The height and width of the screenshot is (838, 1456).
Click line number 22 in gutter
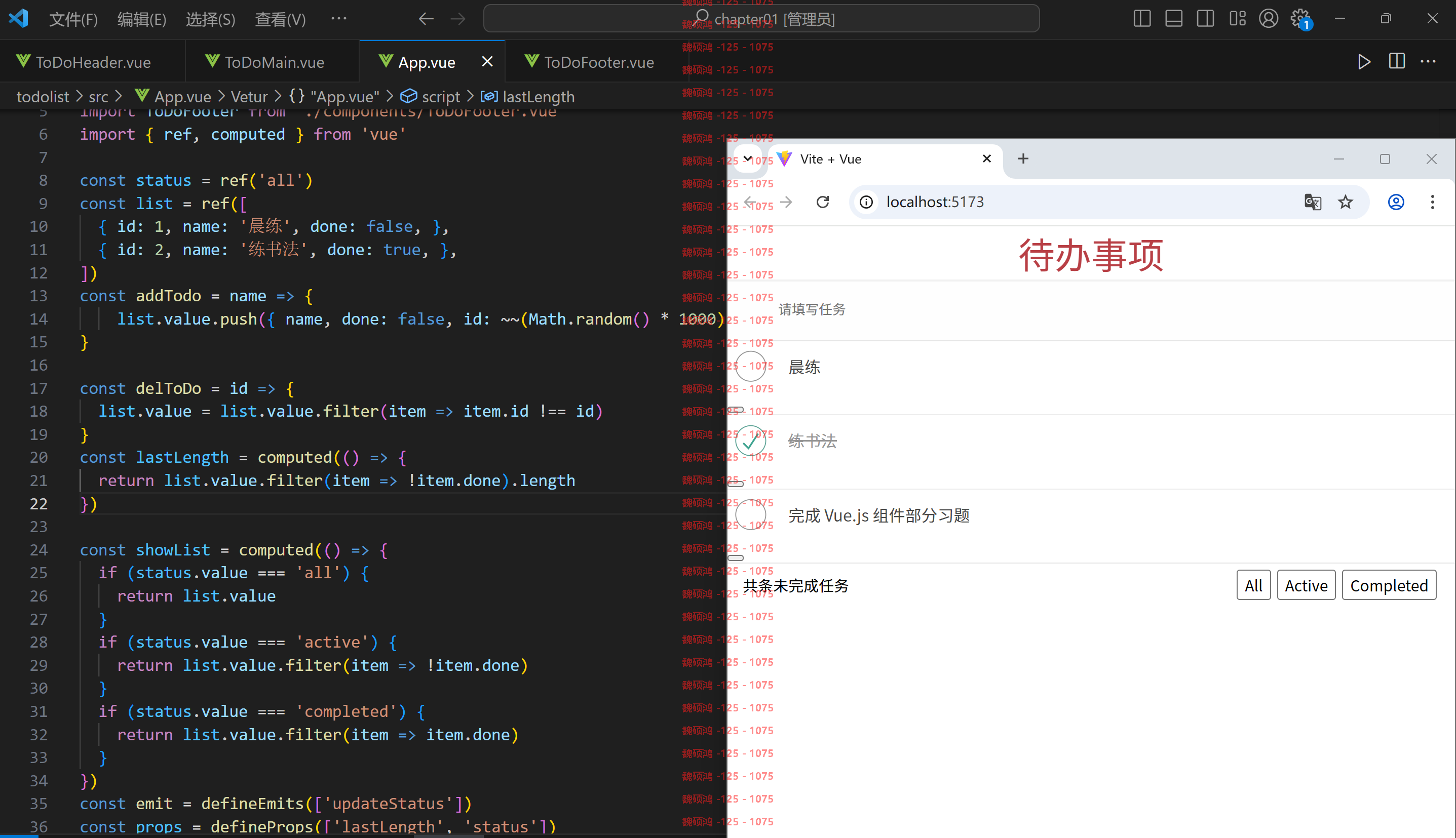(x=38, y=504)
